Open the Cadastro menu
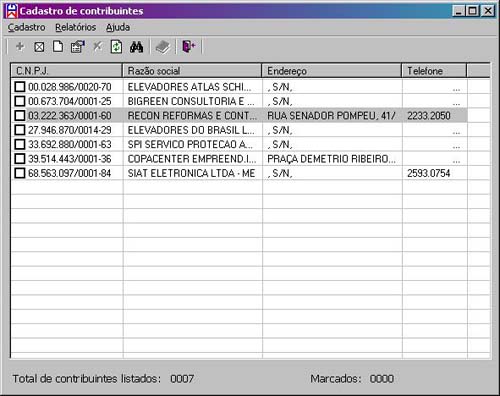 pyautogui.click(x=26, y=27)
